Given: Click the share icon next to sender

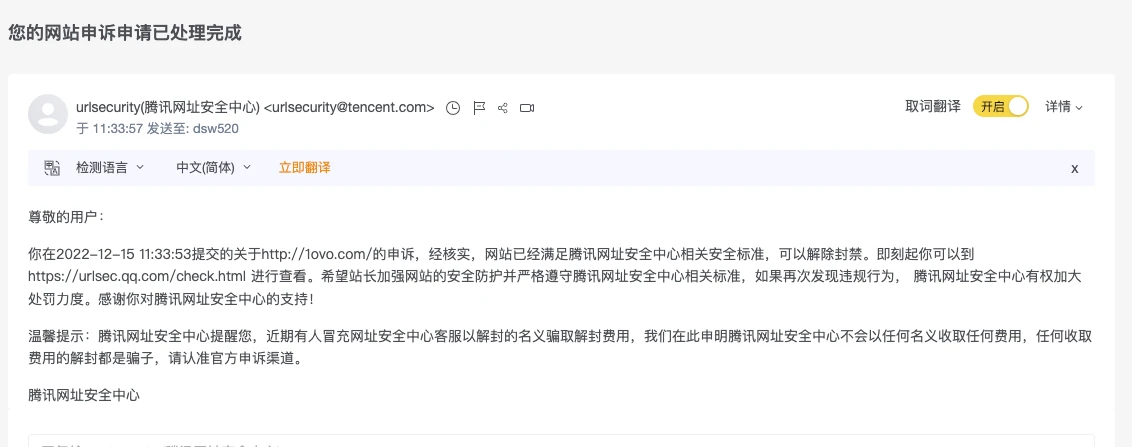Looking at the screenshot, I should coord(503,108).
